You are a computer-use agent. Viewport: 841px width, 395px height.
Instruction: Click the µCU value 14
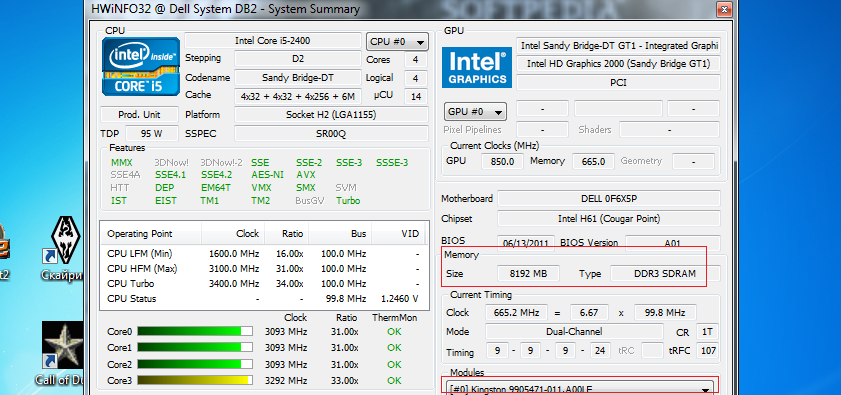click(416, 97)
